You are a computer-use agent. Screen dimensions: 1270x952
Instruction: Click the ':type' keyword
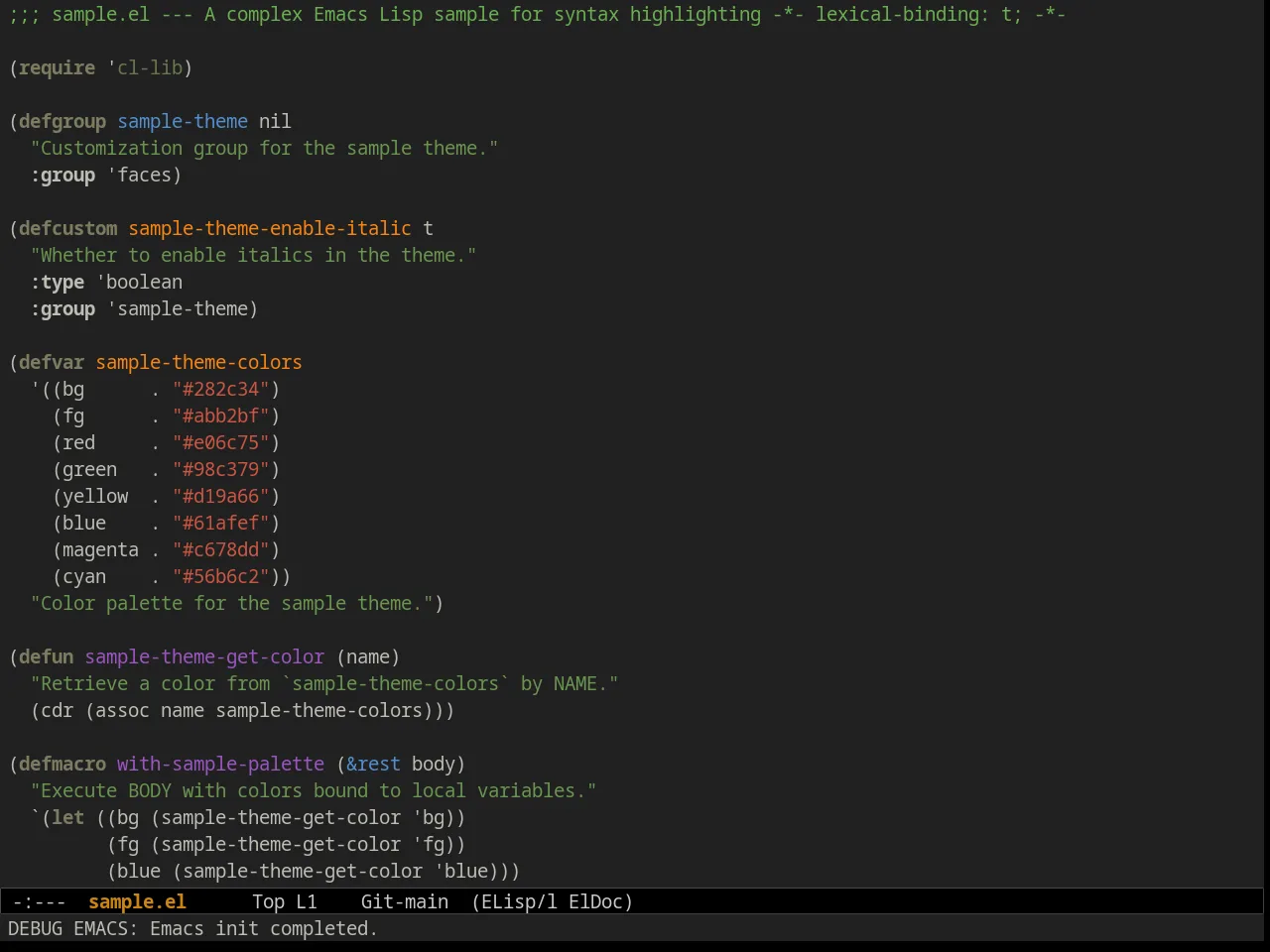(x=58, y=282)
